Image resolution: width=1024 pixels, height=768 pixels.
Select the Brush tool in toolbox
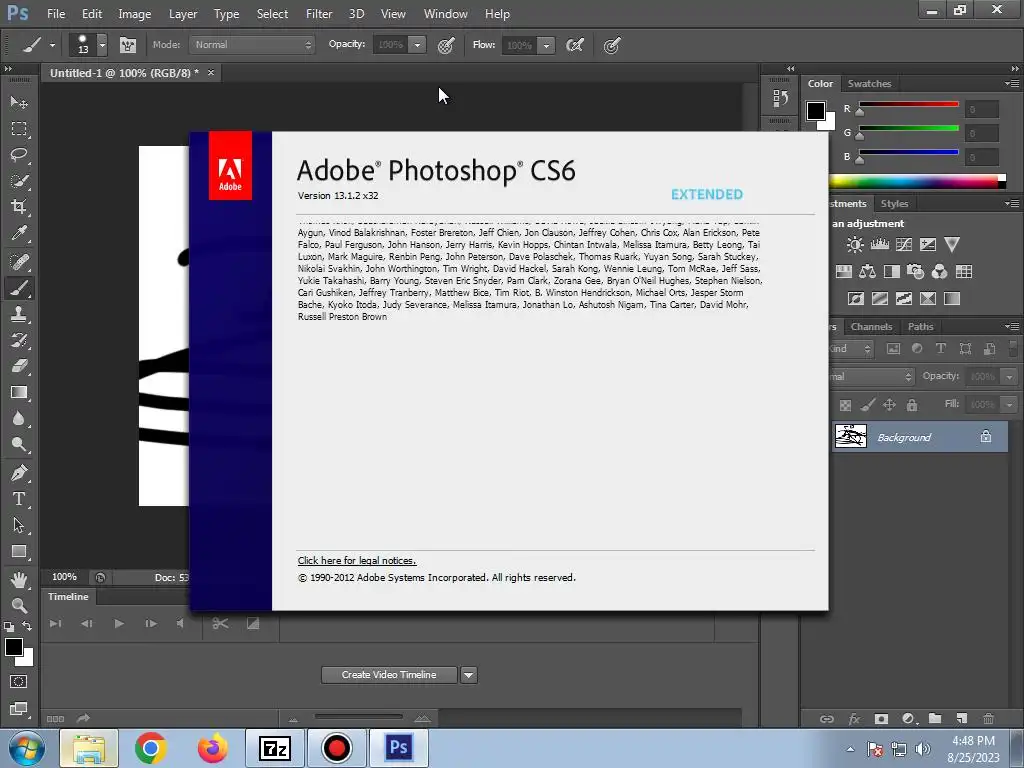pyautogui.click(x=18, y=288)
